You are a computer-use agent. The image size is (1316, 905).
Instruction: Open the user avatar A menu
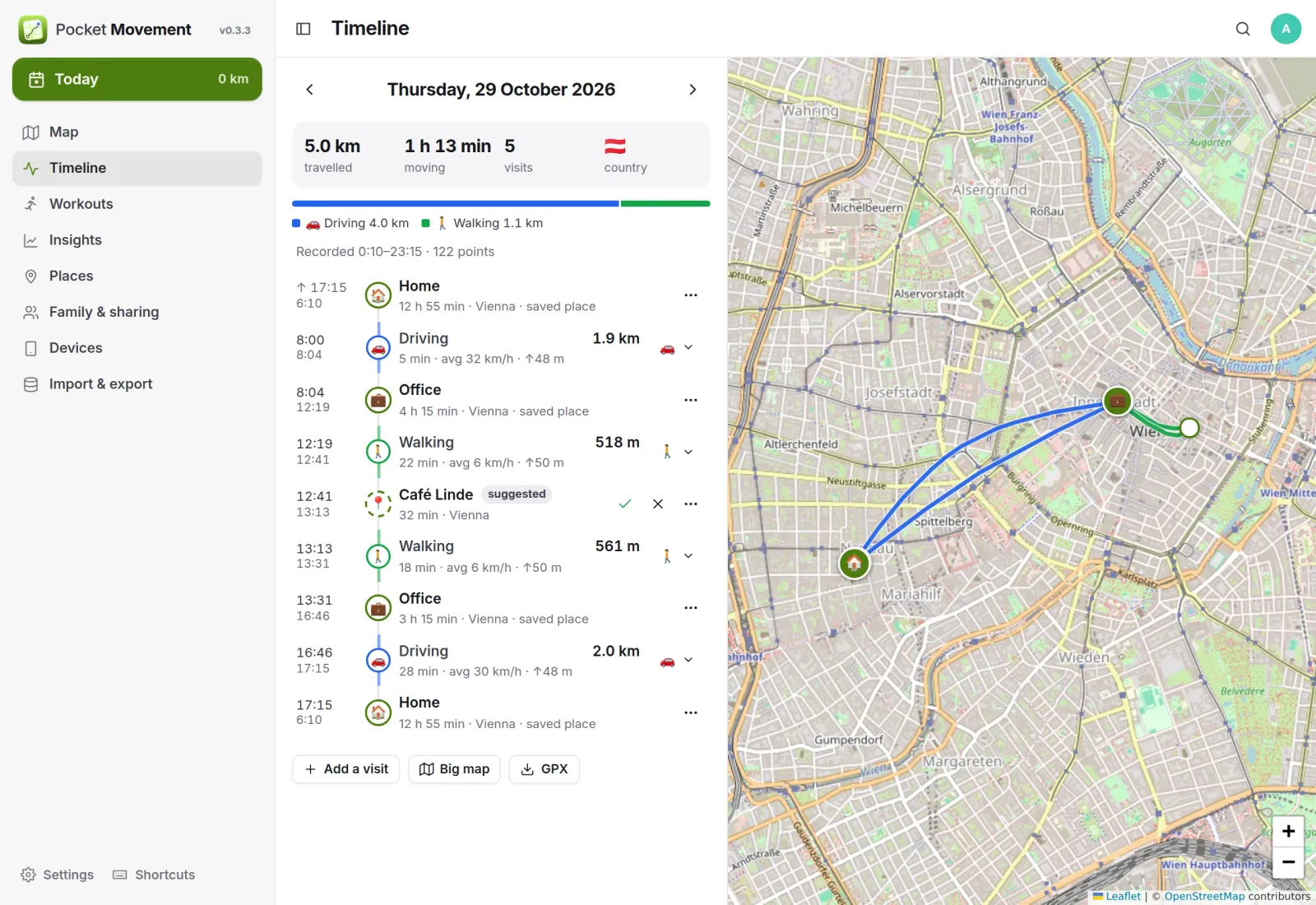[x=1286, y=29]
